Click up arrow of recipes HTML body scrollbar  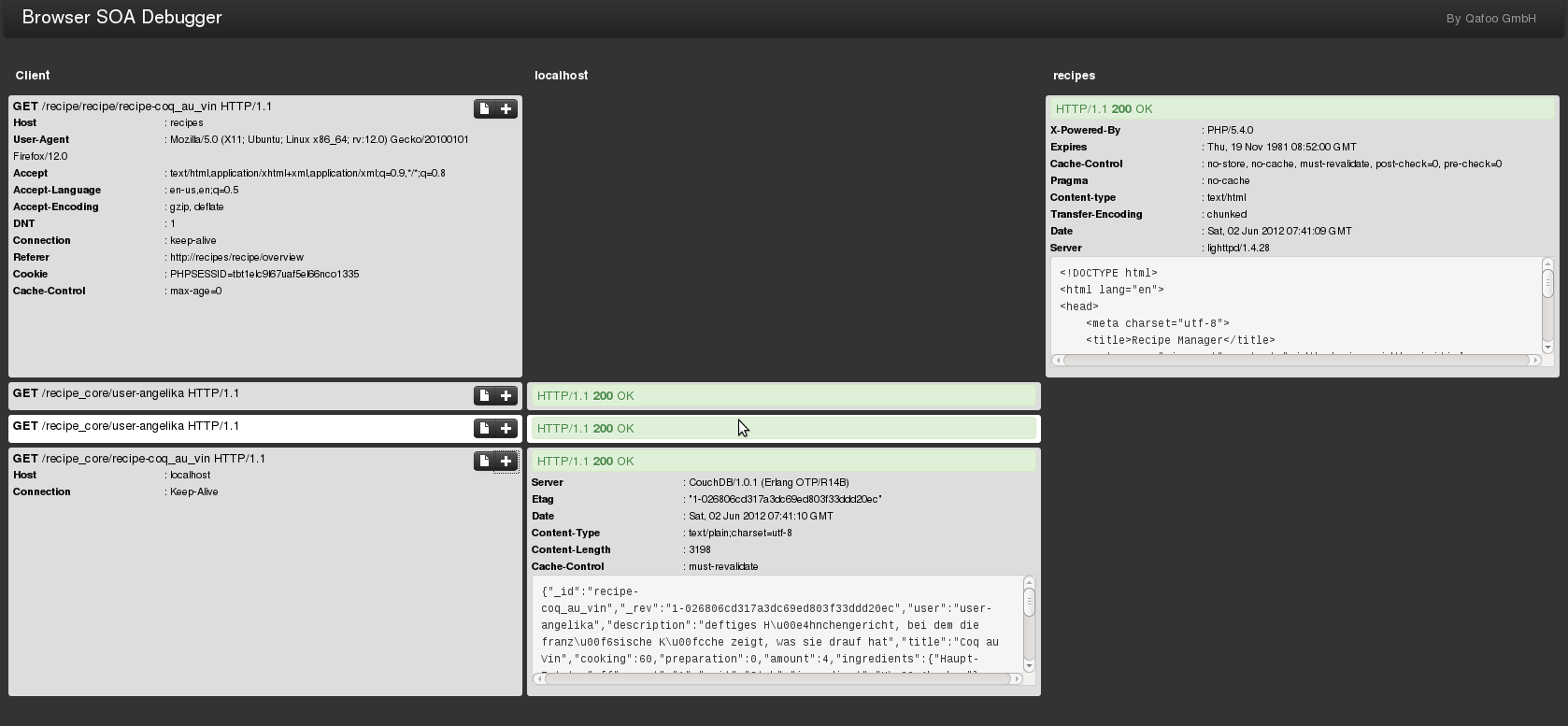[x=1547, y=264]
